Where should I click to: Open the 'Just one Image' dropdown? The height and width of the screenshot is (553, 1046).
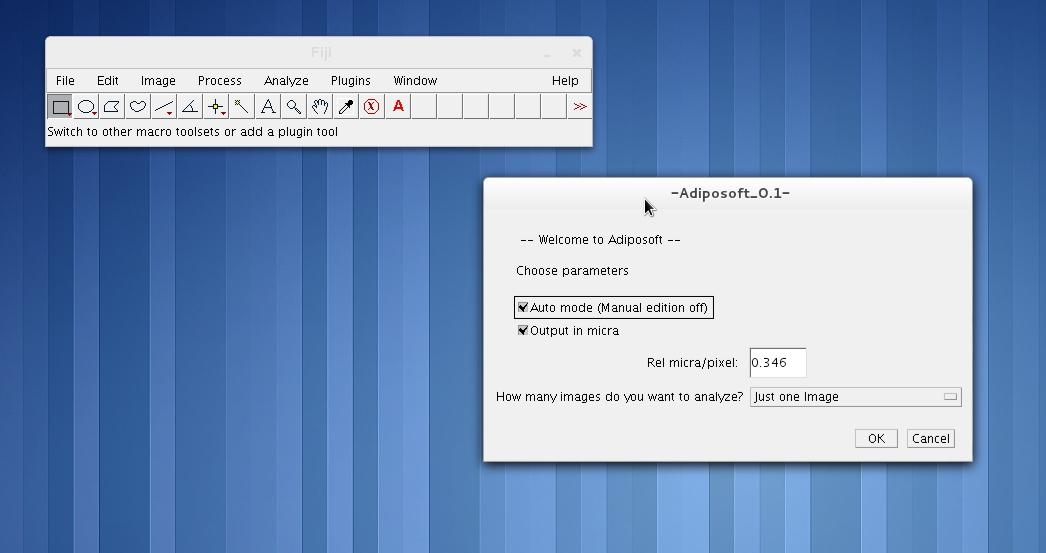[x=855, y=397]
